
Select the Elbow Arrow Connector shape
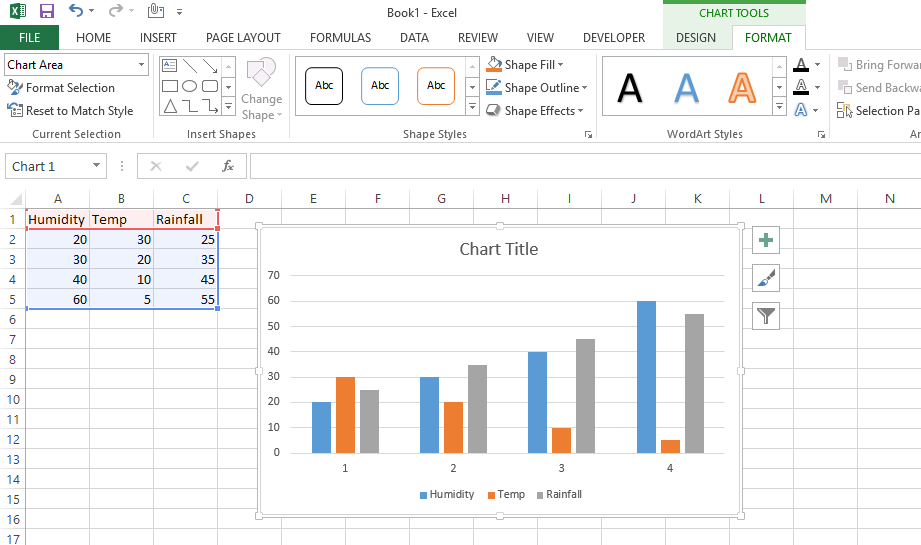210,106
